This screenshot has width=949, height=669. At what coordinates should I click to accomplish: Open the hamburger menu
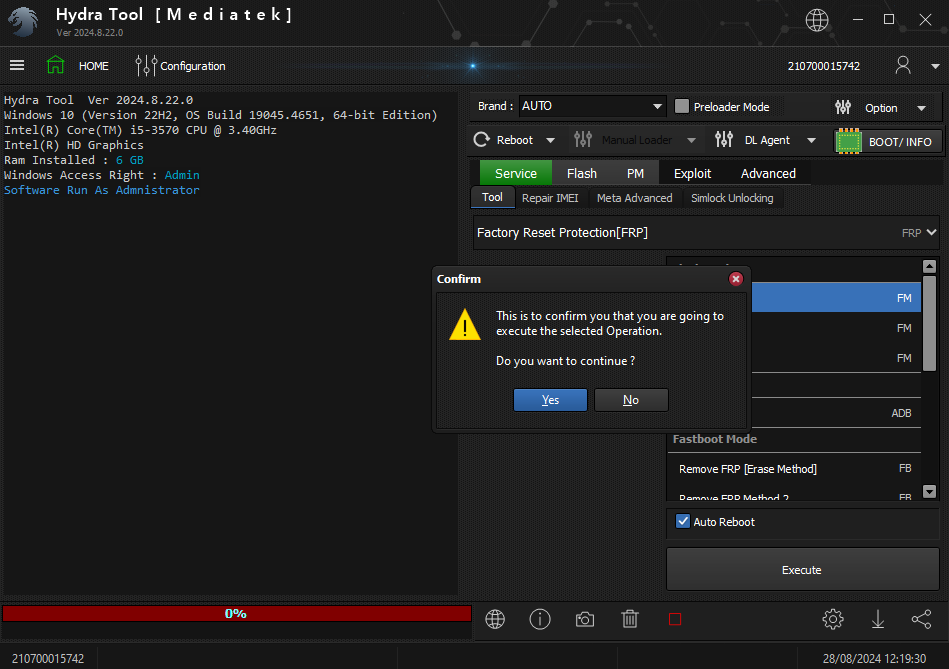click(x=17, y=65)
